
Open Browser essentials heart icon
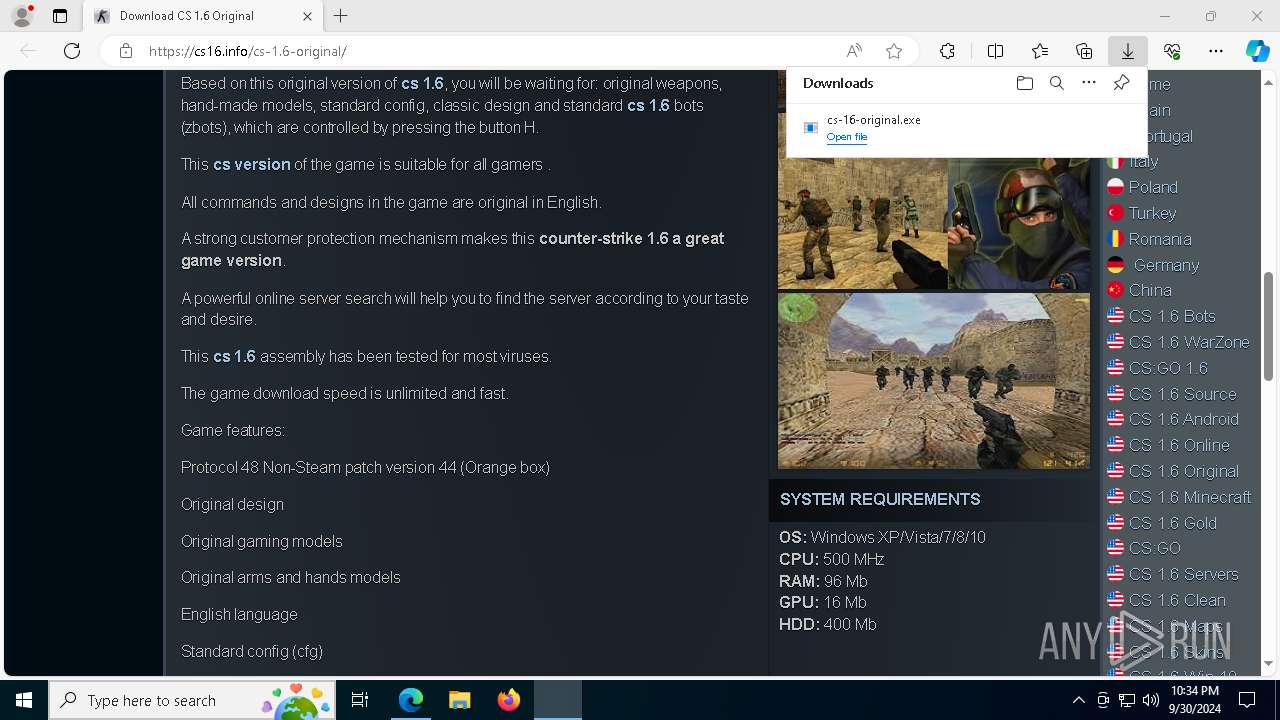coord(1172,51)
